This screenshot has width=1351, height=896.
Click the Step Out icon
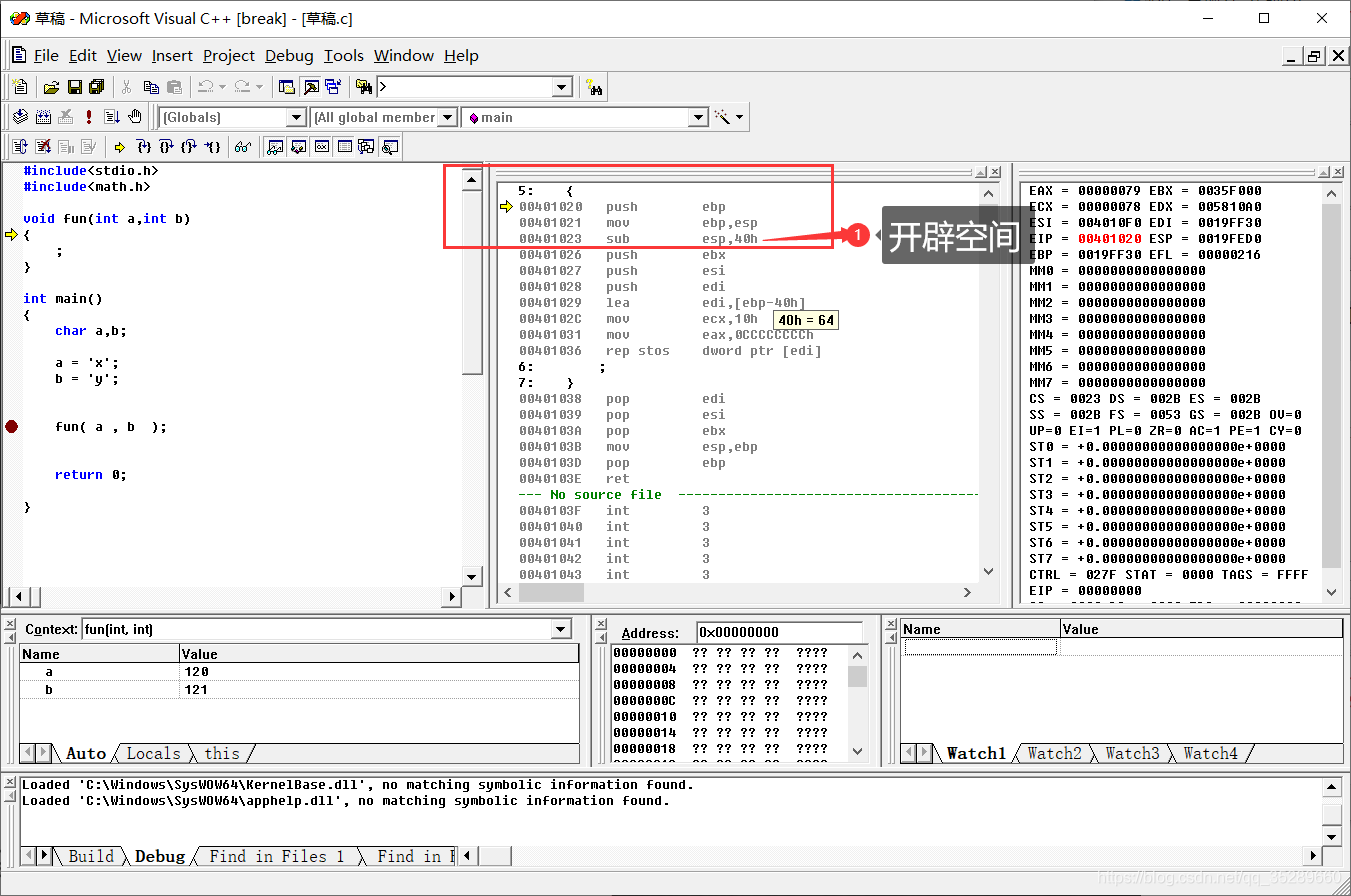(189, 146)
